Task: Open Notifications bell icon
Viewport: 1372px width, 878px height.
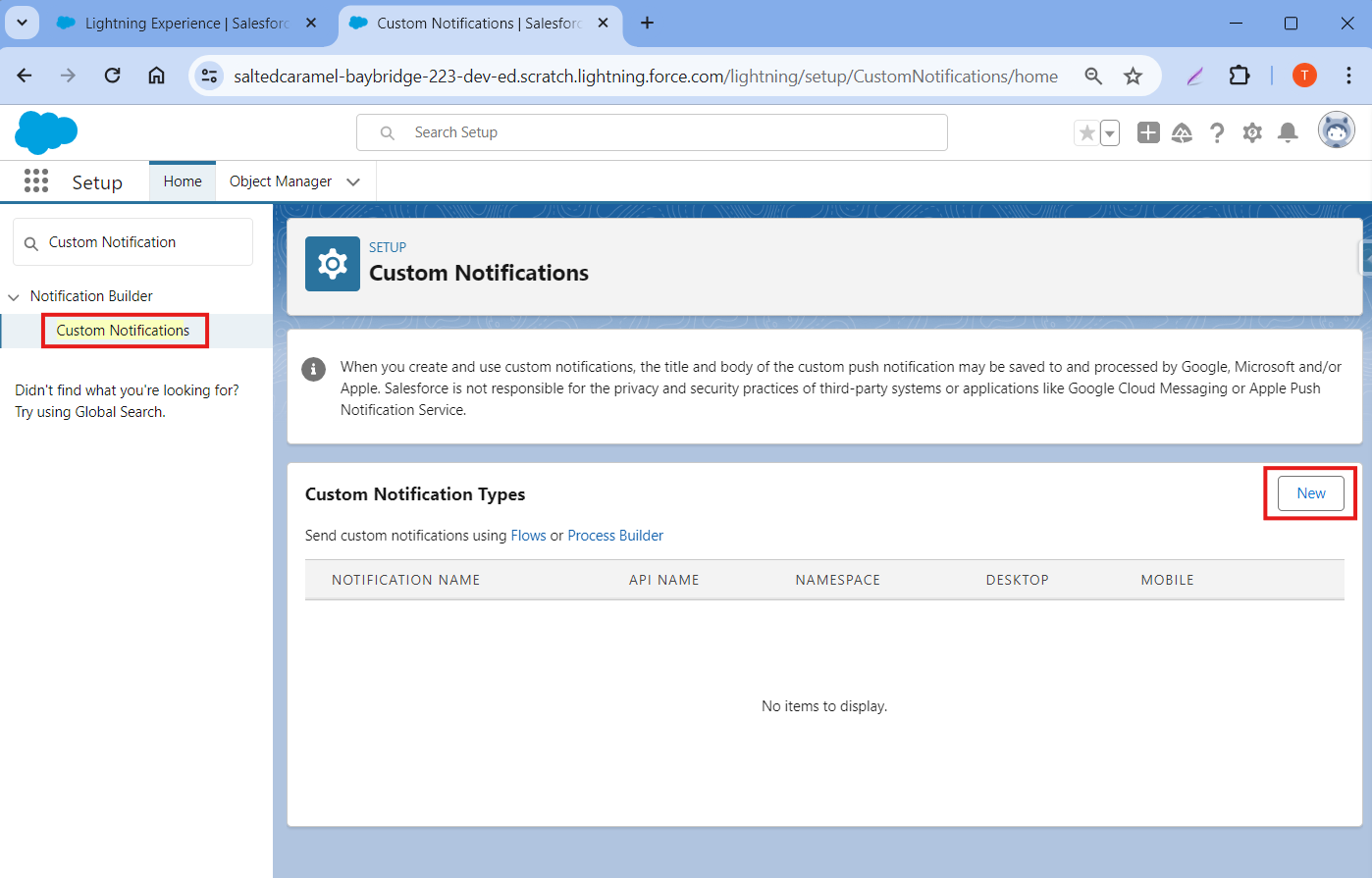Action: [x=1288, y=132]
